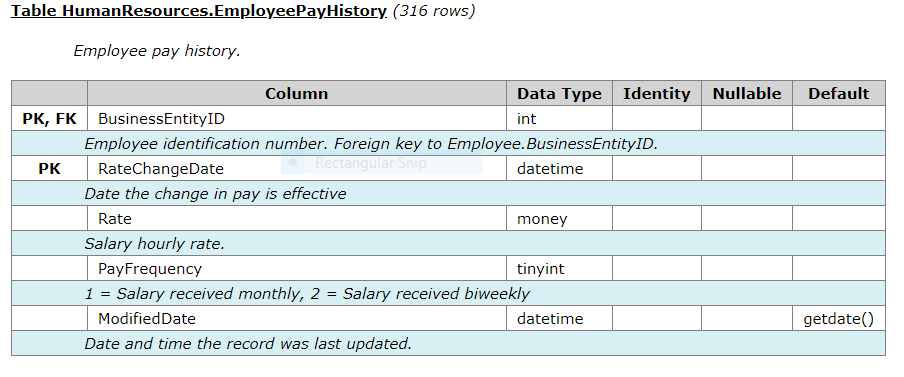
Task: Click the 'Identity' header cell
Action: pyautogui.click(x=657, y=93)
